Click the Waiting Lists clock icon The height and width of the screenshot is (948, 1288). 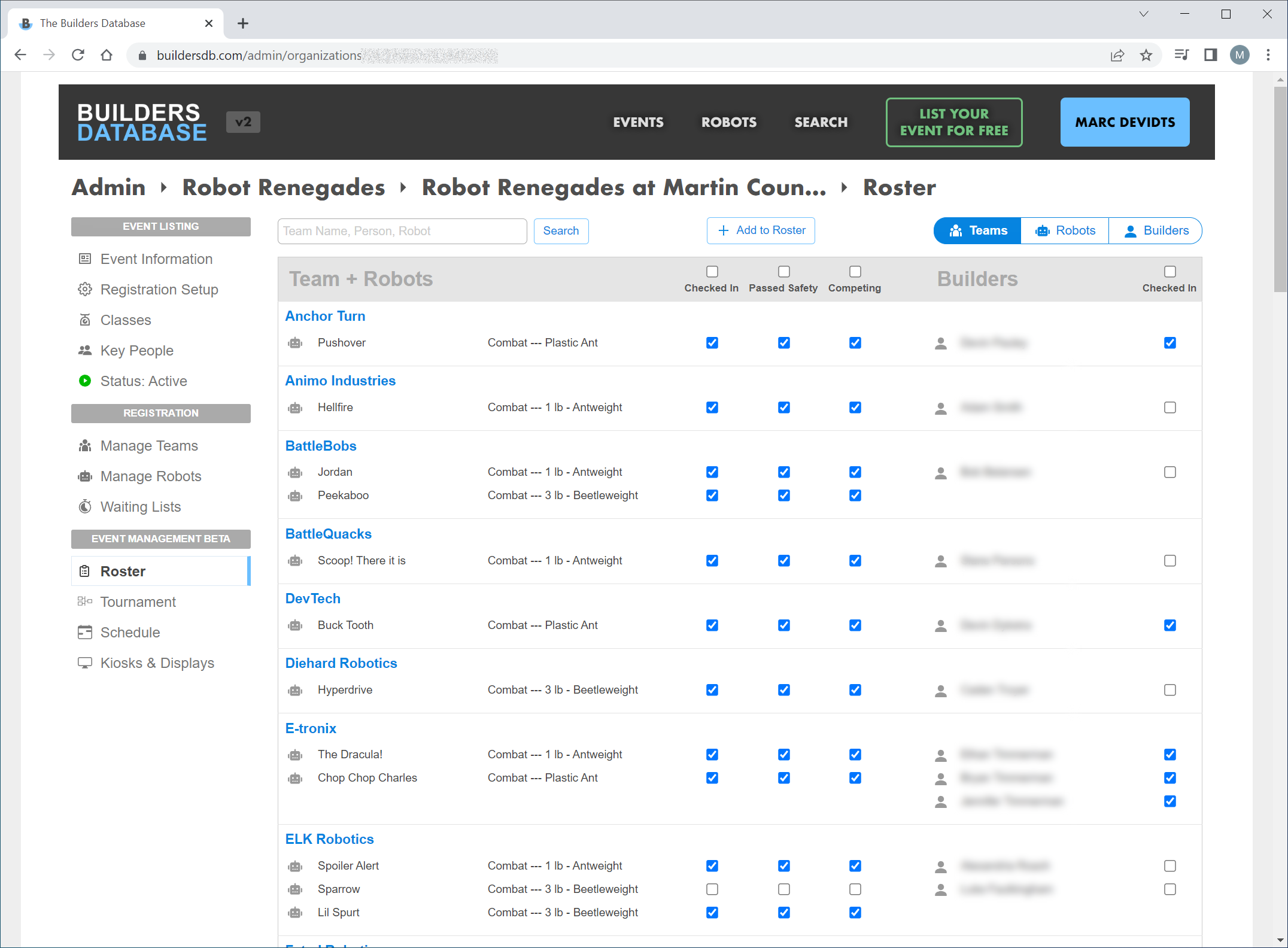coord(85,506)
